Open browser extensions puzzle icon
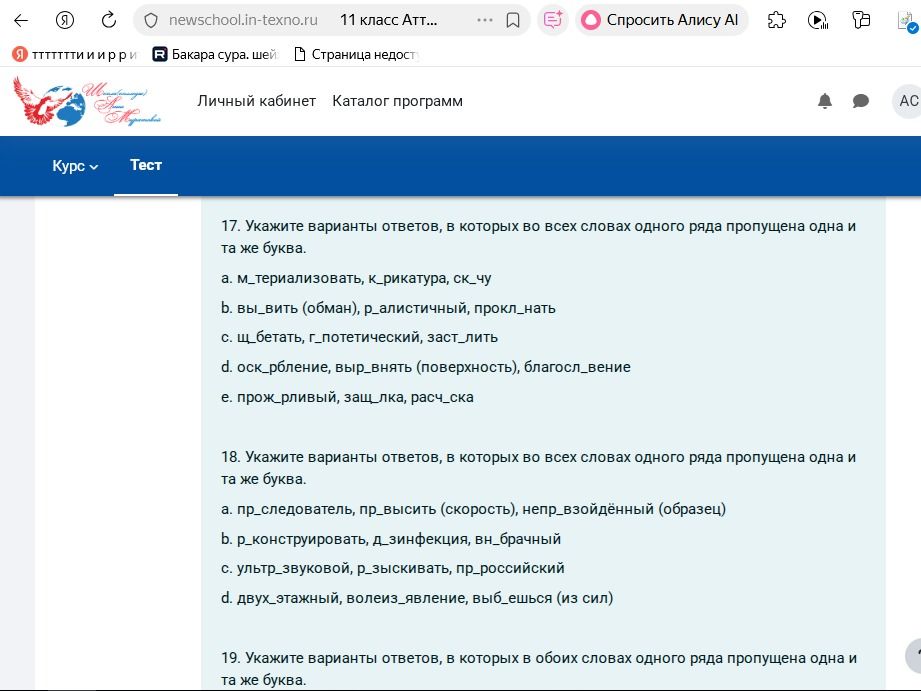 777,21
